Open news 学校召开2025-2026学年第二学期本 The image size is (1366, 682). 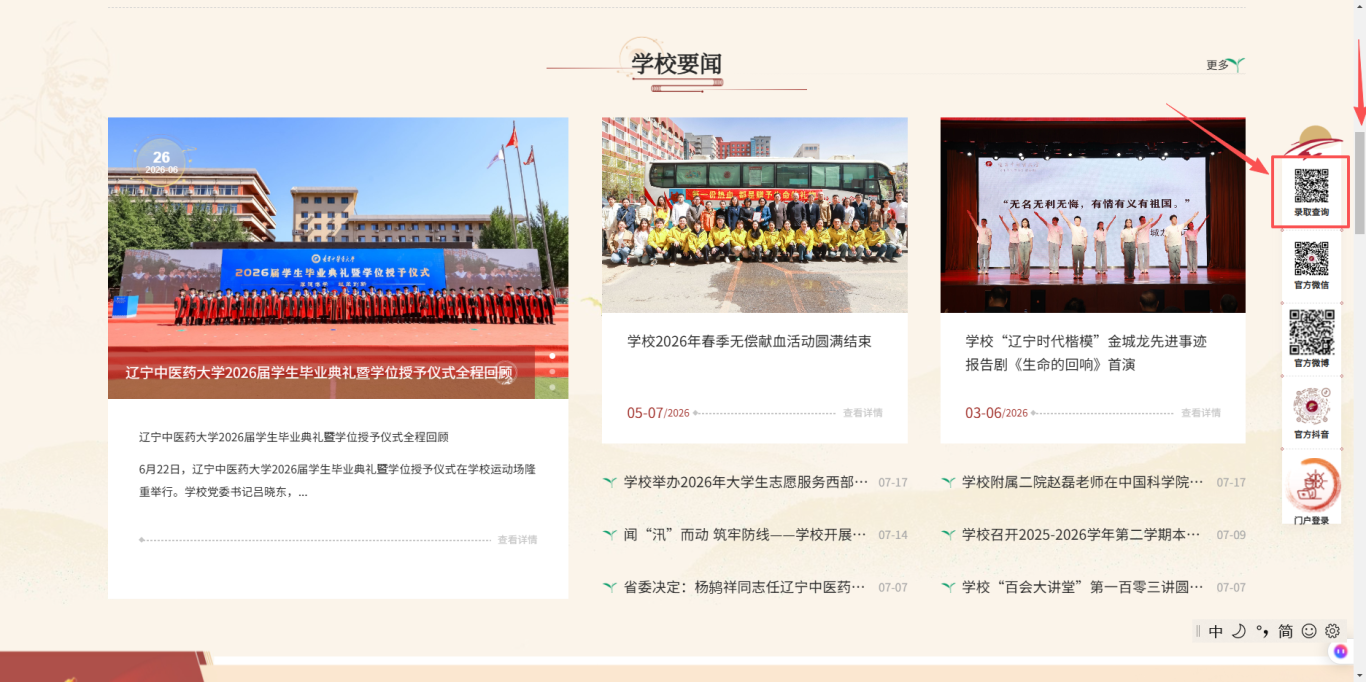point(1083,535)
